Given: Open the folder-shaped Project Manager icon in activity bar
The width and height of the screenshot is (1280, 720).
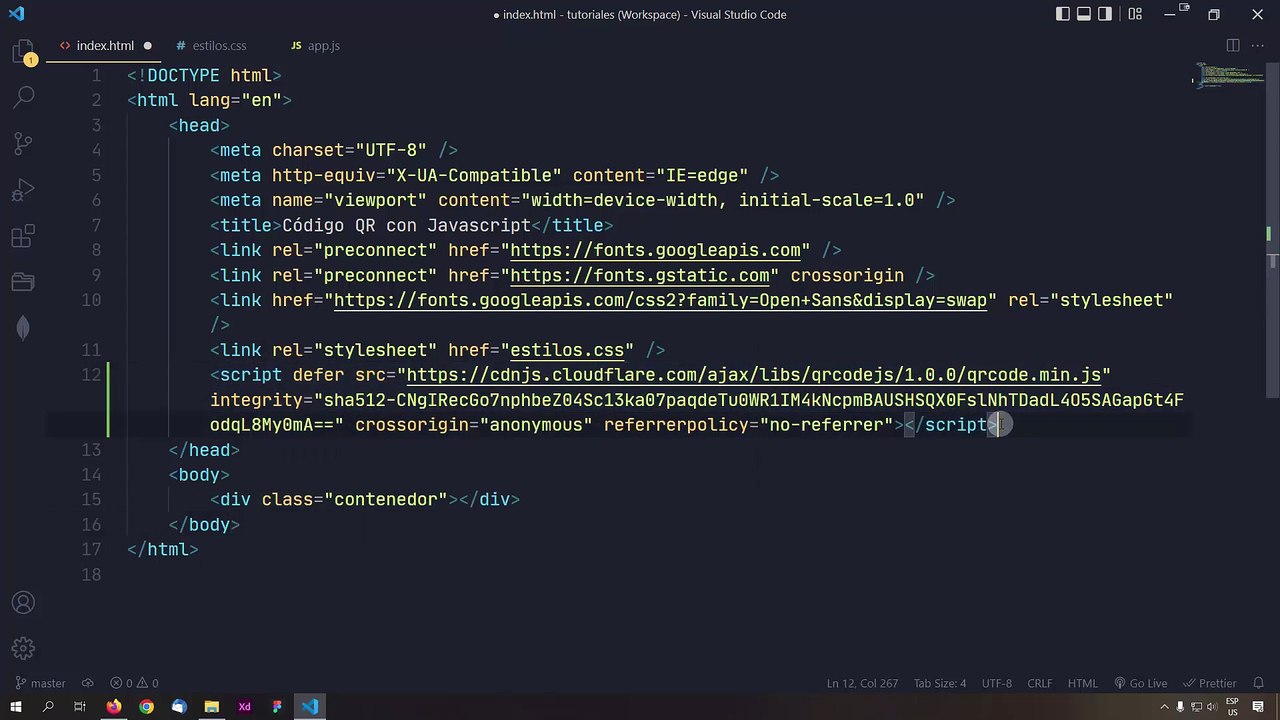Looking at the screenshot, I should tap(24, 283).
